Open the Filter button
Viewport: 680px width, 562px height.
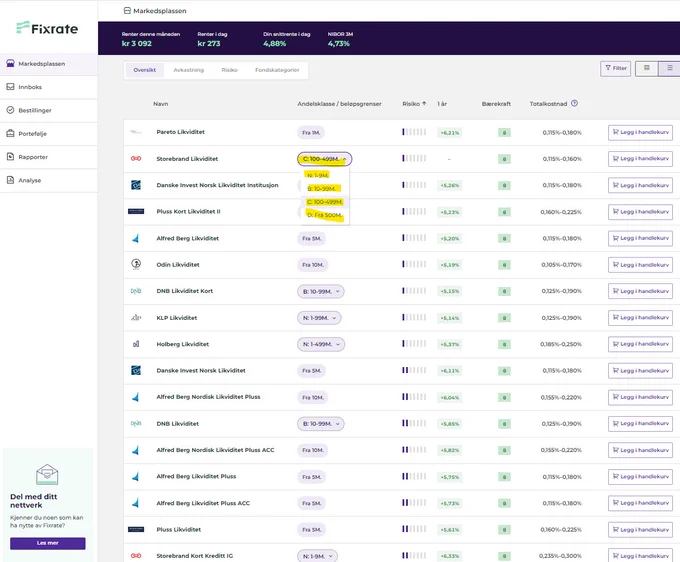[x=616, y=68]
